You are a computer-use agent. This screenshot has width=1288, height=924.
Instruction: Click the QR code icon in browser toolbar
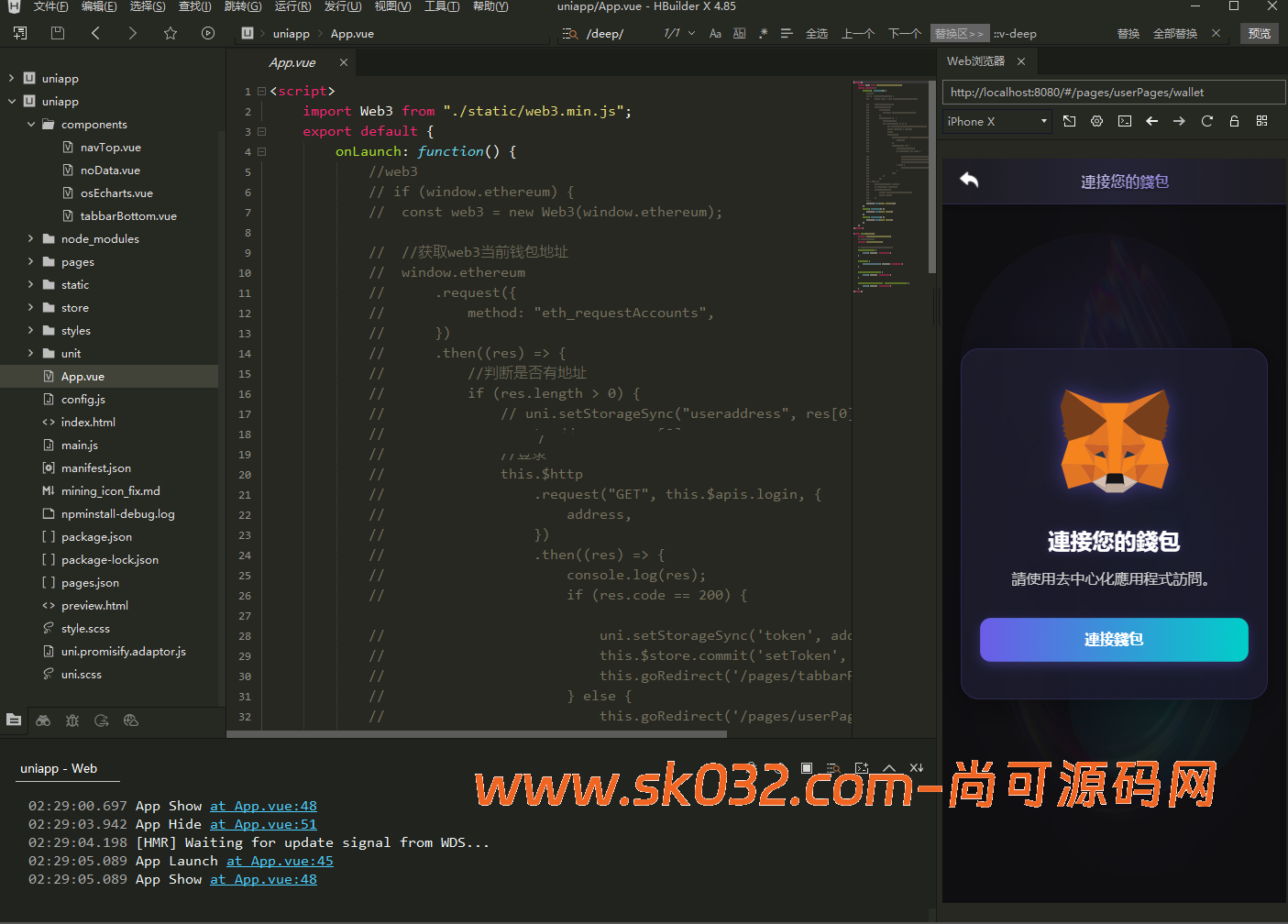click(1261, 121)
